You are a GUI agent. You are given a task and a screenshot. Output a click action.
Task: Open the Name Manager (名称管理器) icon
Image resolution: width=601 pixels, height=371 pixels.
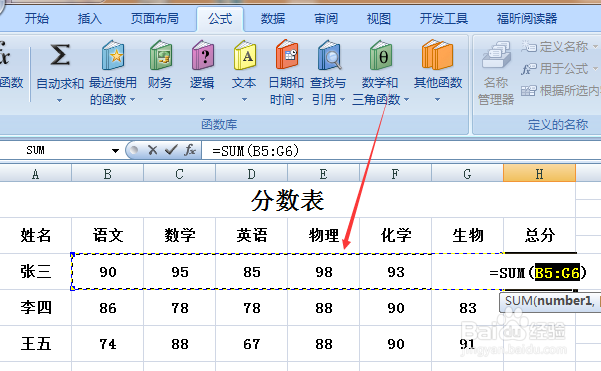point(496,56)
